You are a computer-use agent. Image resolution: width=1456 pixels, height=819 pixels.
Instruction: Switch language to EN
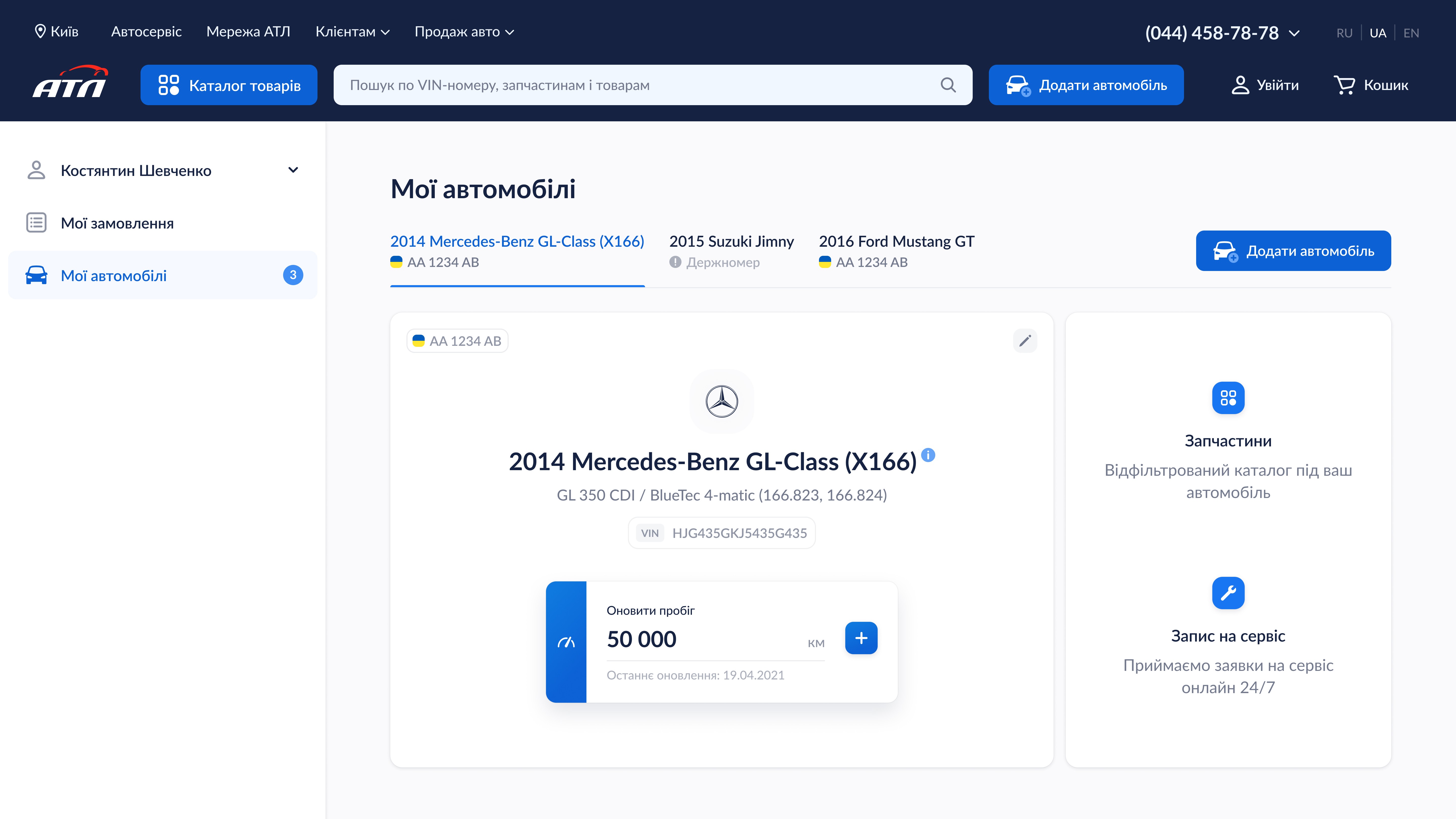(1411, 33)
